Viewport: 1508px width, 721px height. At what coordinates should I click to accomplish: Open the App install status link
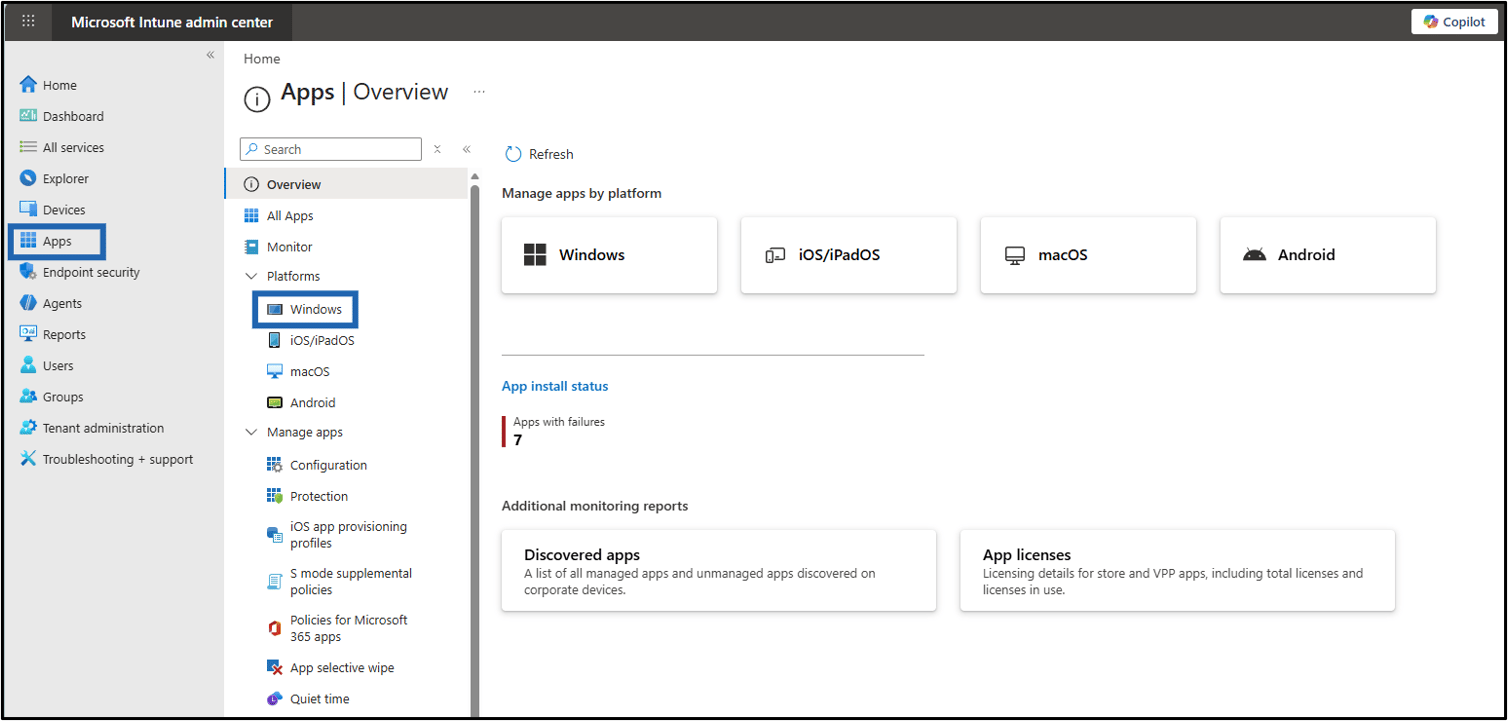[x=555, y=386]
